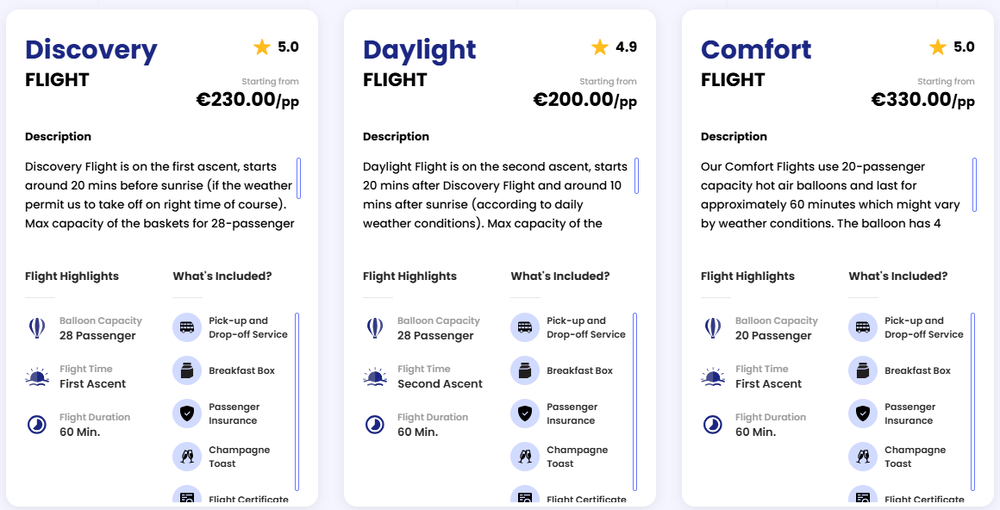
Task: Click the balloon capacity icon in the Comfort card
Action: click(x=713, y=328)
